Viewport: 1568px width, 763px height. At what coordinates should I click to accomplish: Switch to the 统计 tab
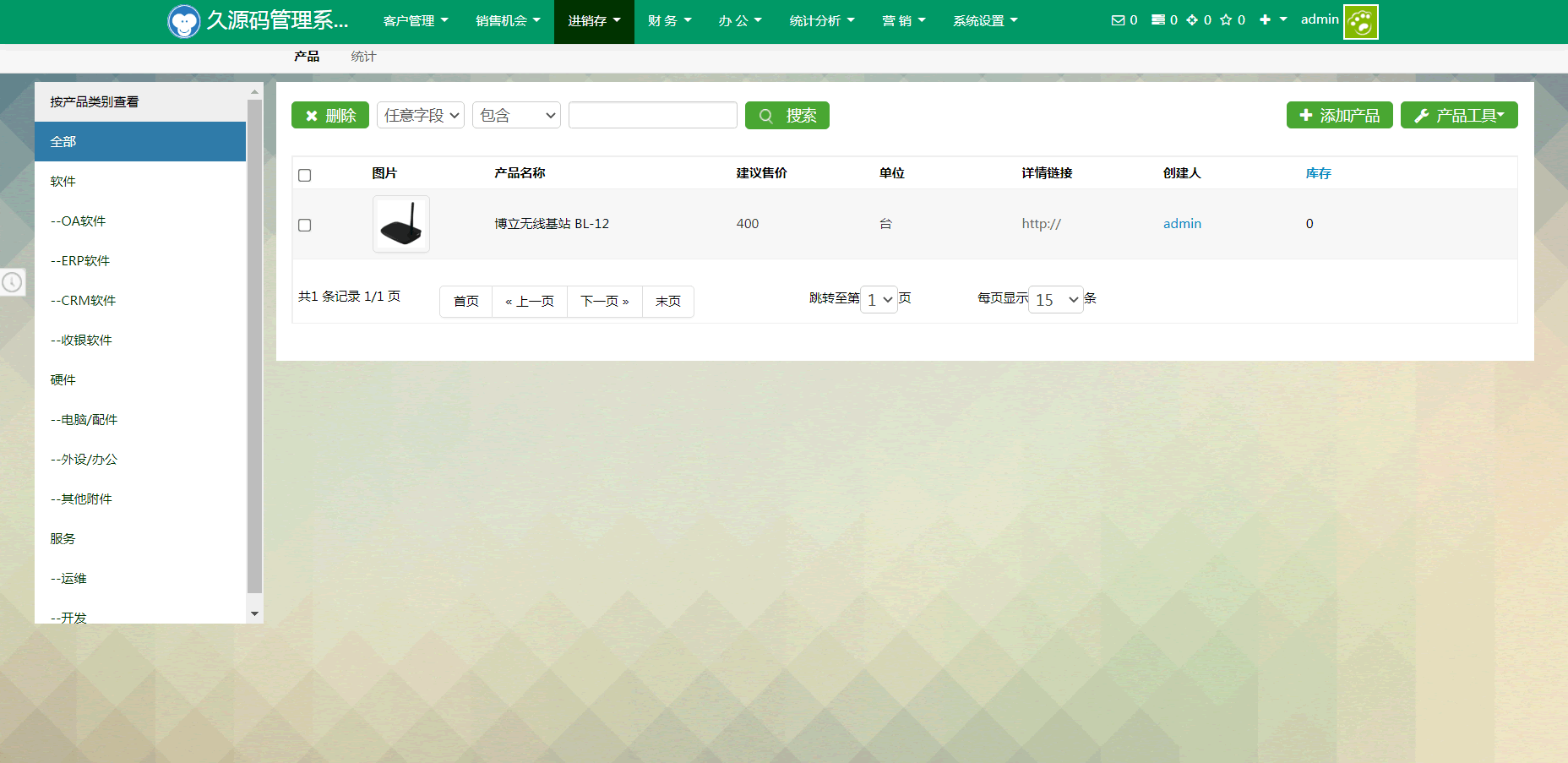point(363,57)
